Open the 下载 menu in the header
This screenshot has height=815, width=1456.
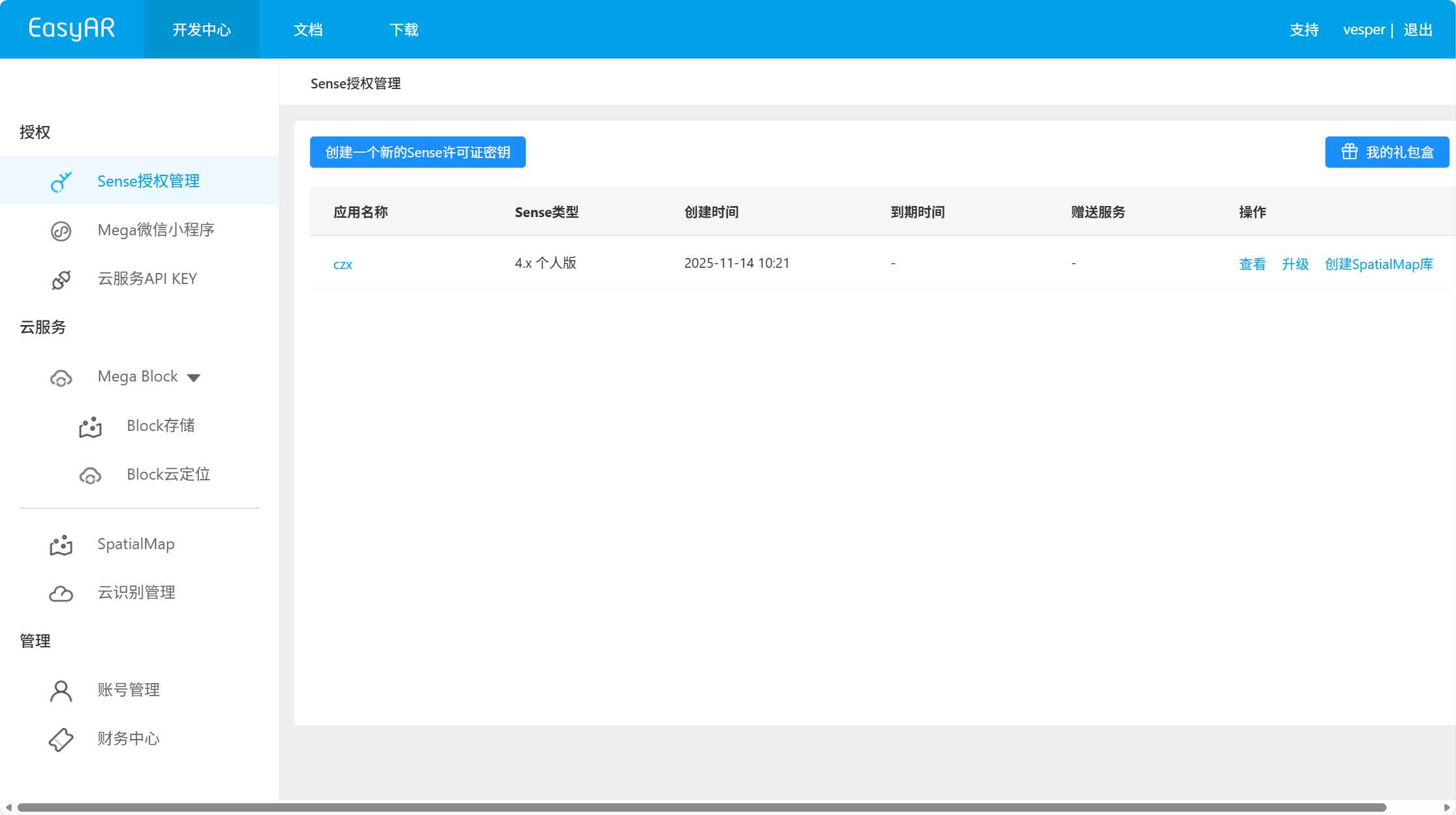pyautogui.click(x=404, y=30)
